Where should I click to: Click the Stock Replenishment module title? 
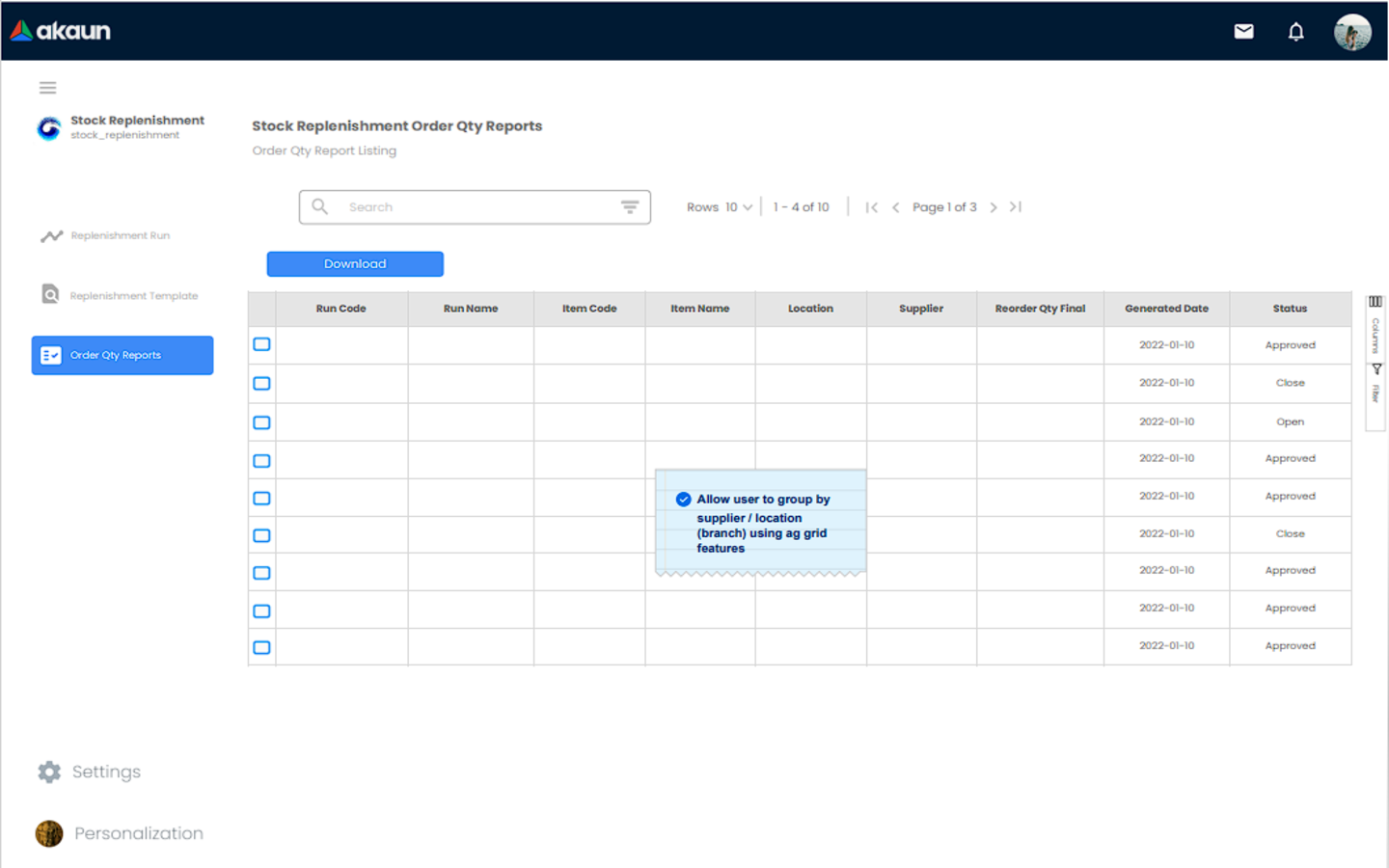tap(137, 121)
